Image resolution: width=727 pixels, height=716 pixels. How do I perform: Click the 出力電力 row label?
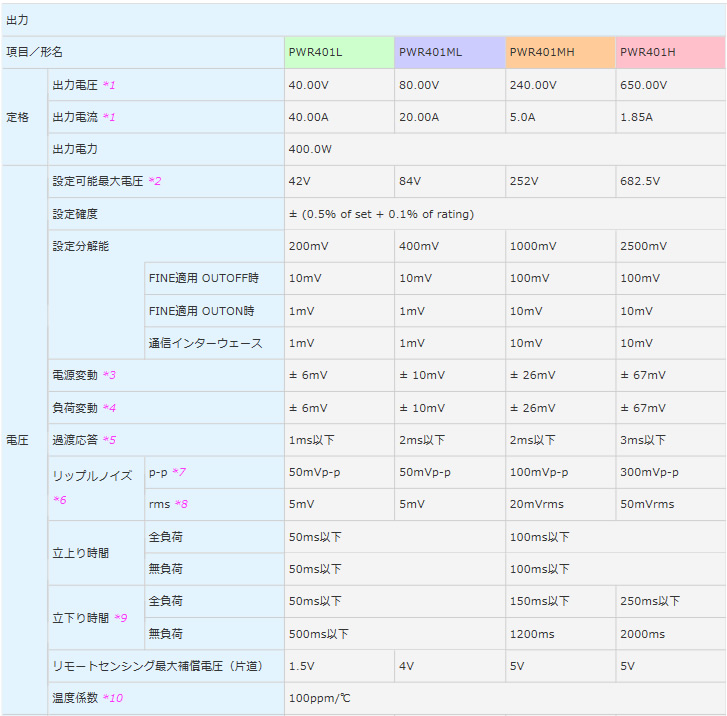click(166, 149)
